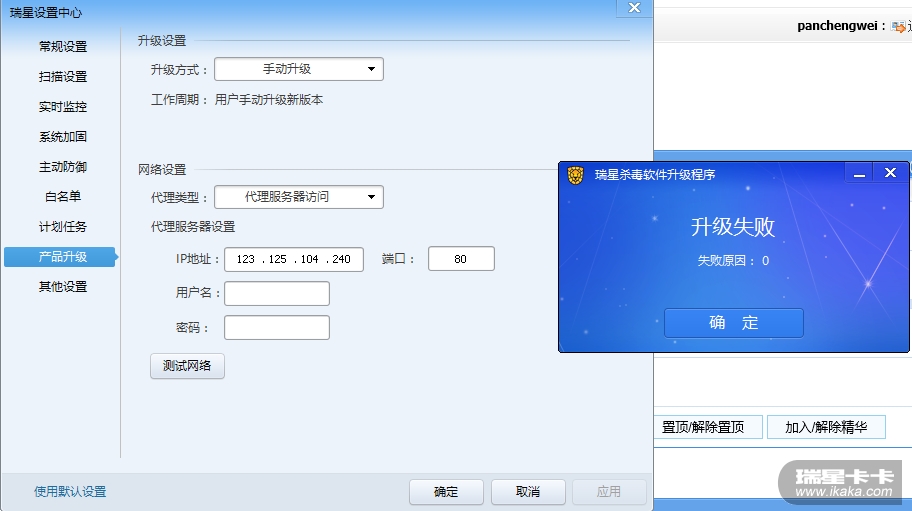Open 其他设置 page
The height and width of the screenshot is (511, 912).
pos(63,287)
